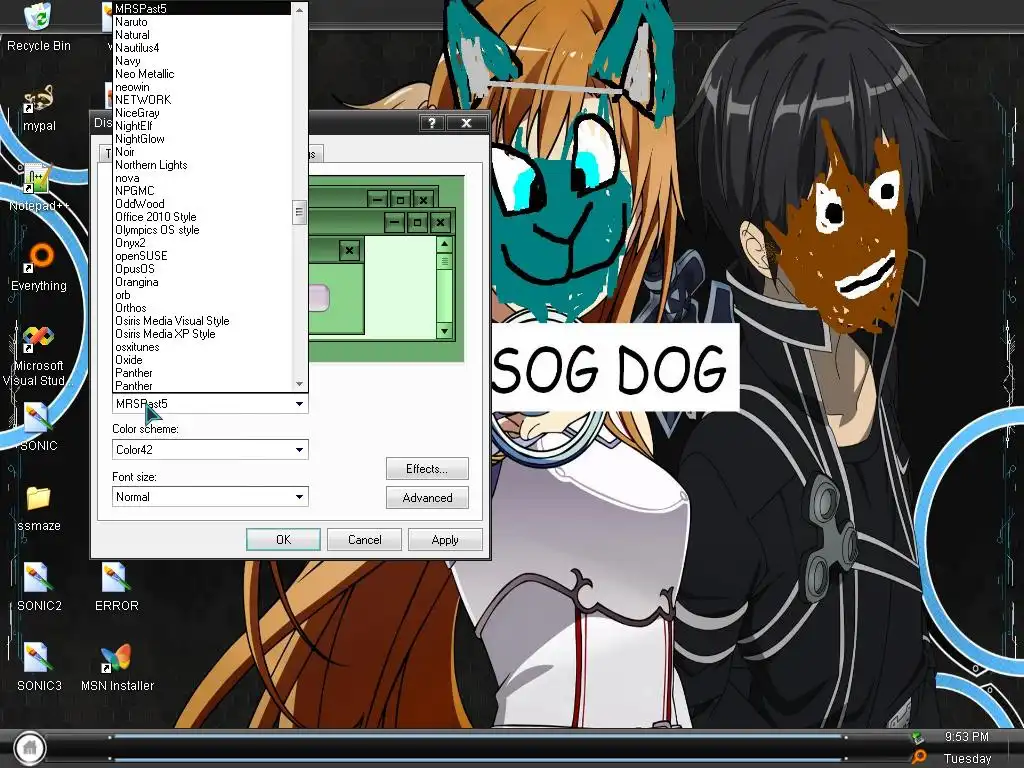Launch the MSN Installer shortcut
The width and height of the screenshot is (1024, 768).
(117, 667)
